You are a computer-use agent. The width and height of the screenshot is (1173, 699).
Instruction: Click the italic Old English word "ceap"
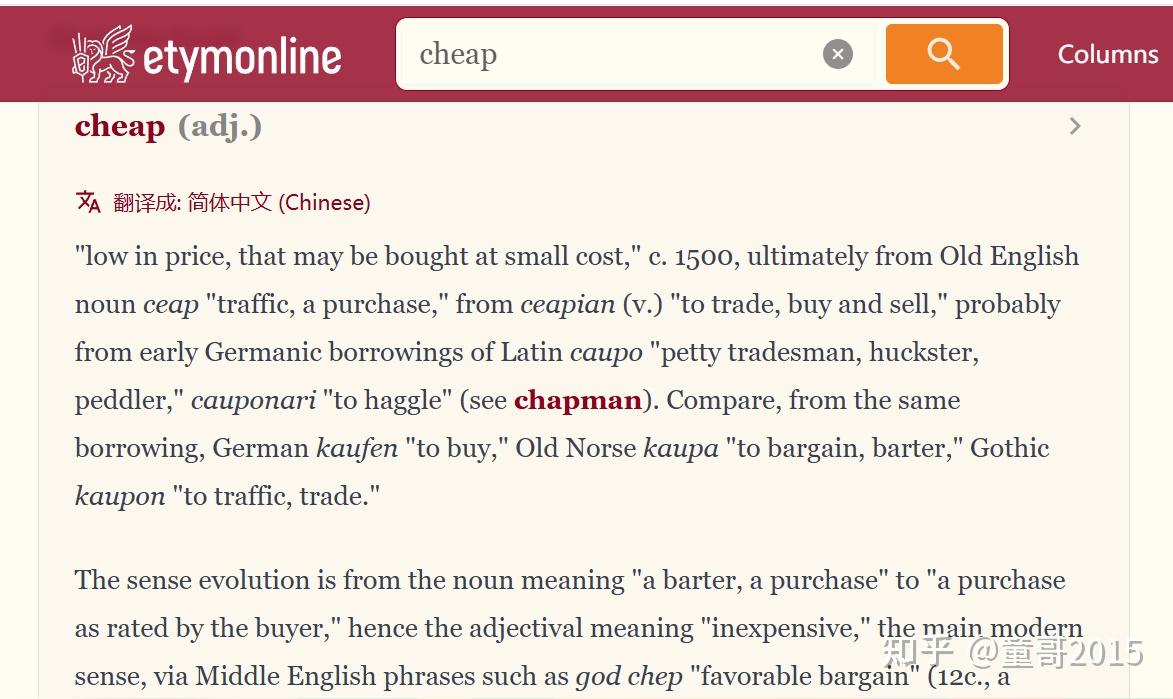171,304
